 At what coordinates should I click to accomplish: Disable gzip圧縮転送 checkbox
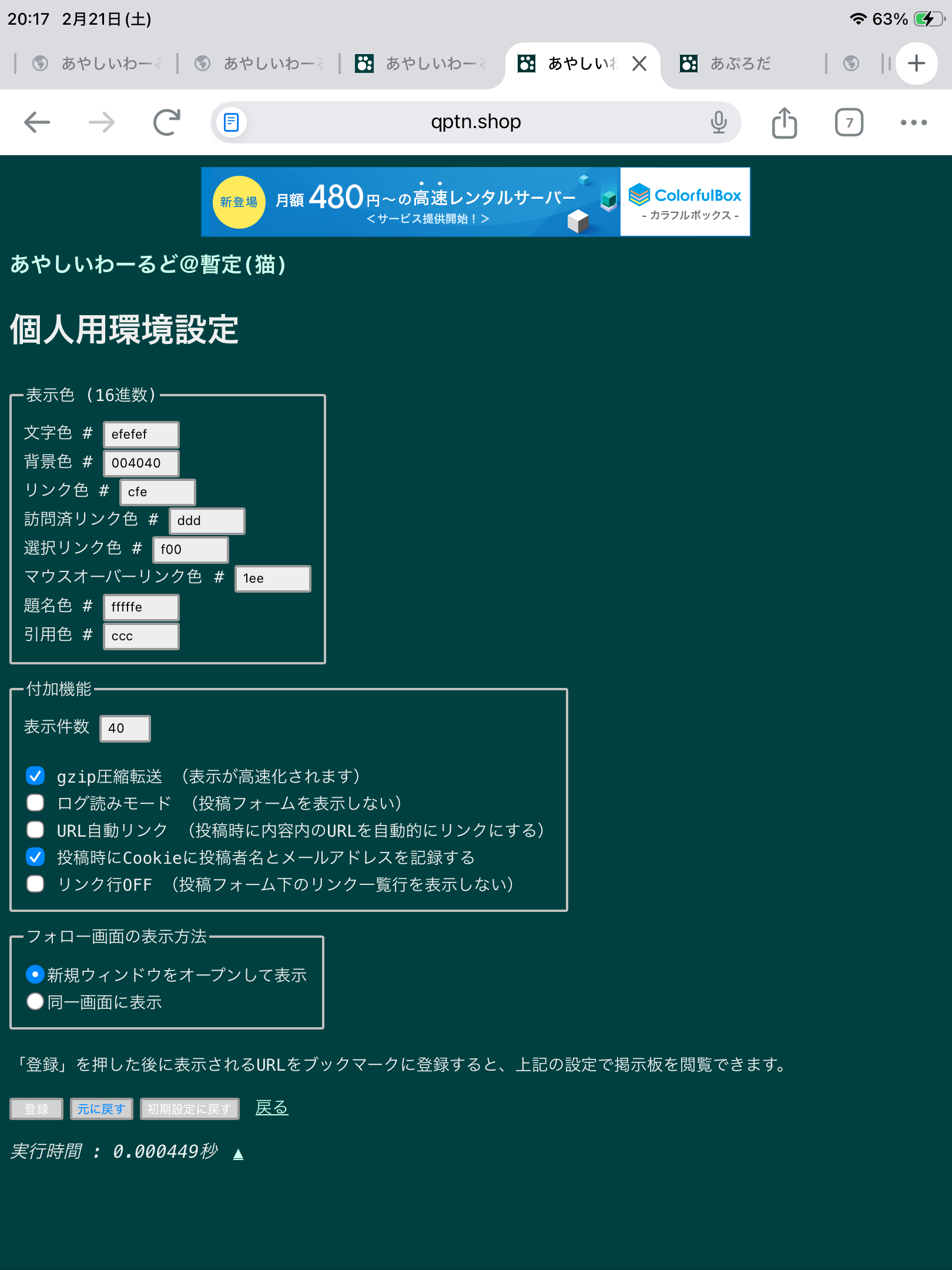35,776
